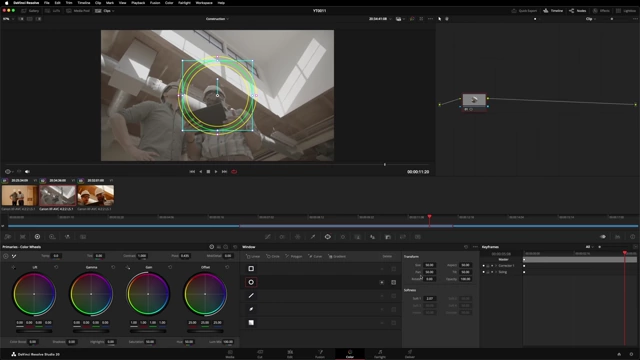Toggle mask mode on the gradient window row
This screenshot has width=640, height=360.
tap(393, 322)
